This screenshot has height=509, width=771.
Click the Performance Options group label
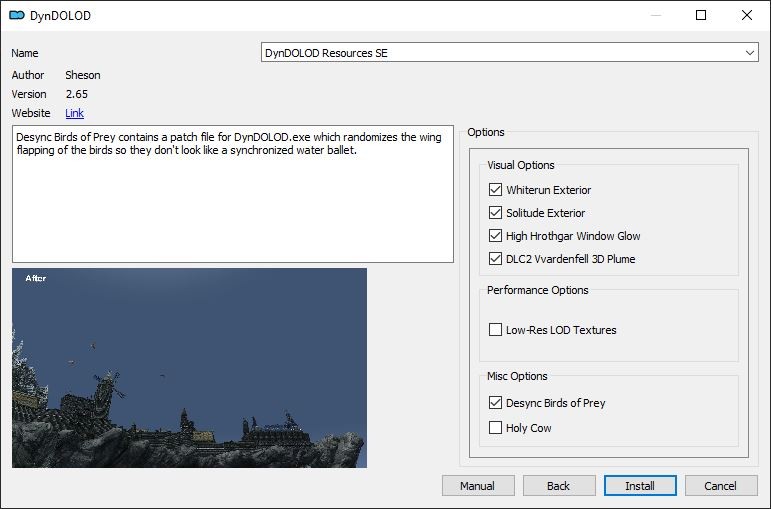(x=537, y=290)
